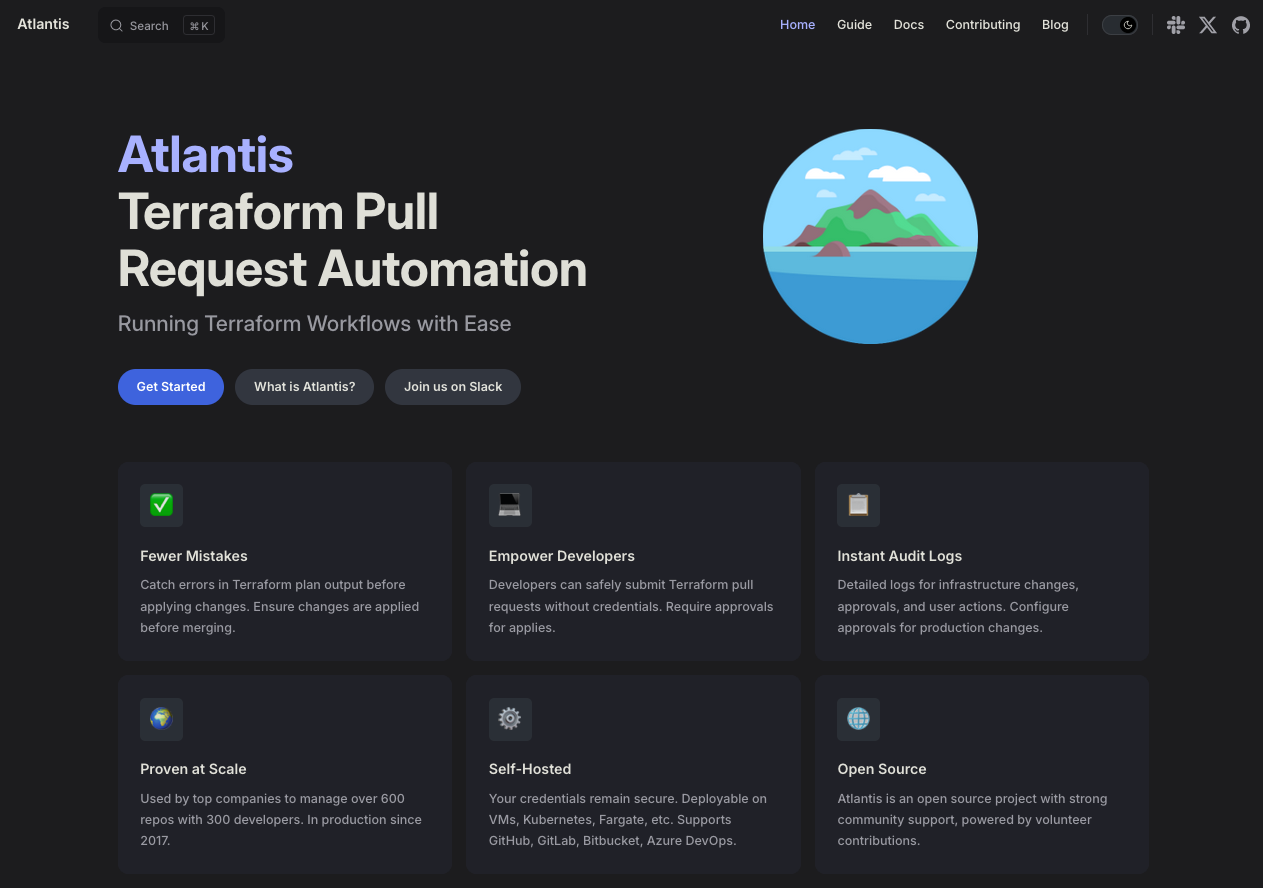This screenshot has width=1263, height=888.
Task: Select the Home navigation item
Action: pos(797,24)
